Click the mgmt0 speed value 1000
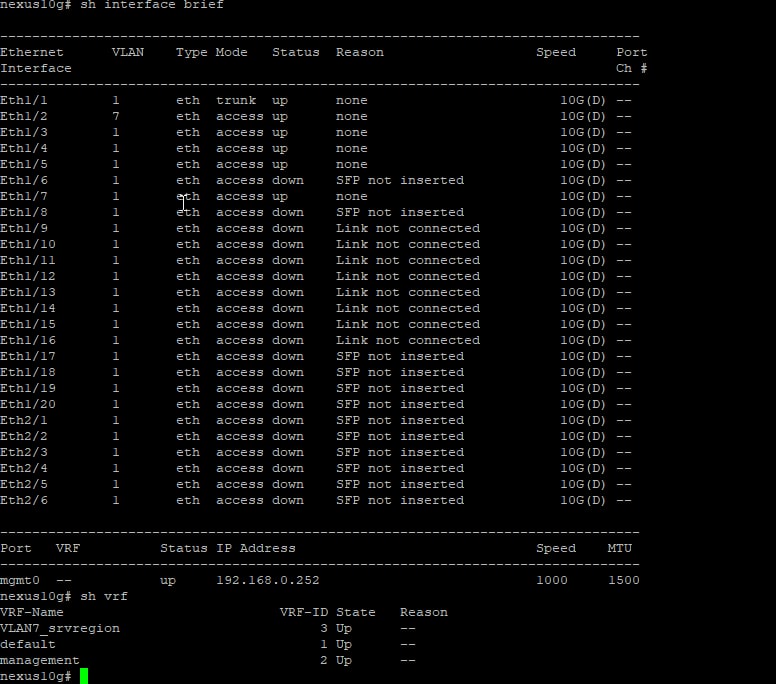The width and height of the screenshot is (776, 684). [552, 581]
